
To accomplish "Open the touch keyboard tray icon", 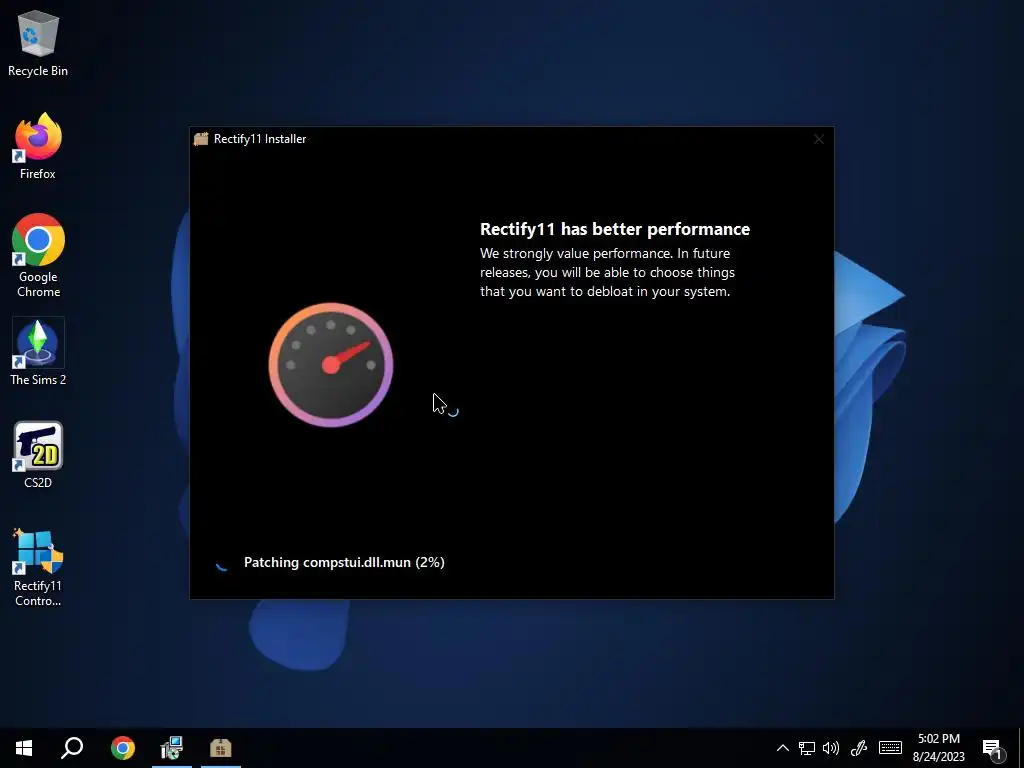I will [x=890, y=748].
